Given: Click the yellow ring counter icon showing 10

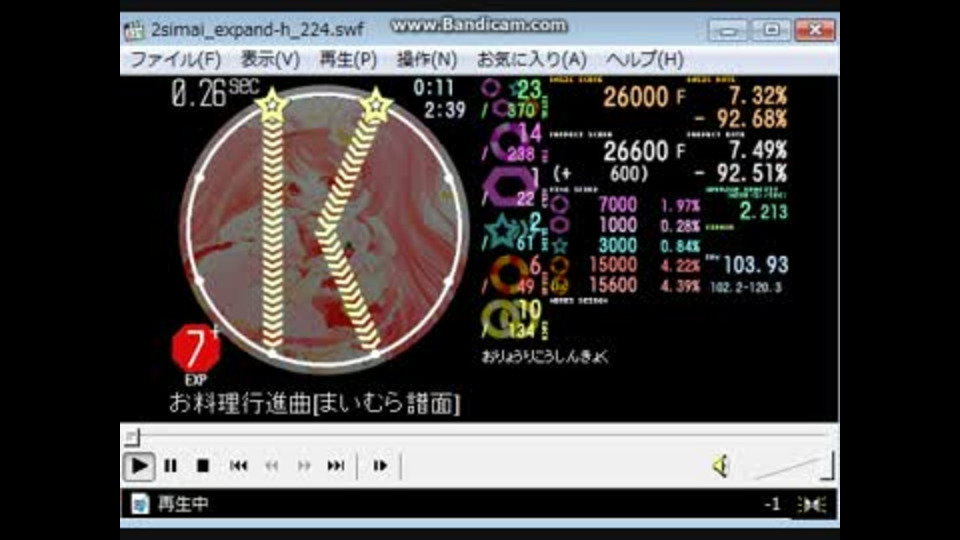Looking at the screenshot, I should pyautogui.click(x=503, y=318).
